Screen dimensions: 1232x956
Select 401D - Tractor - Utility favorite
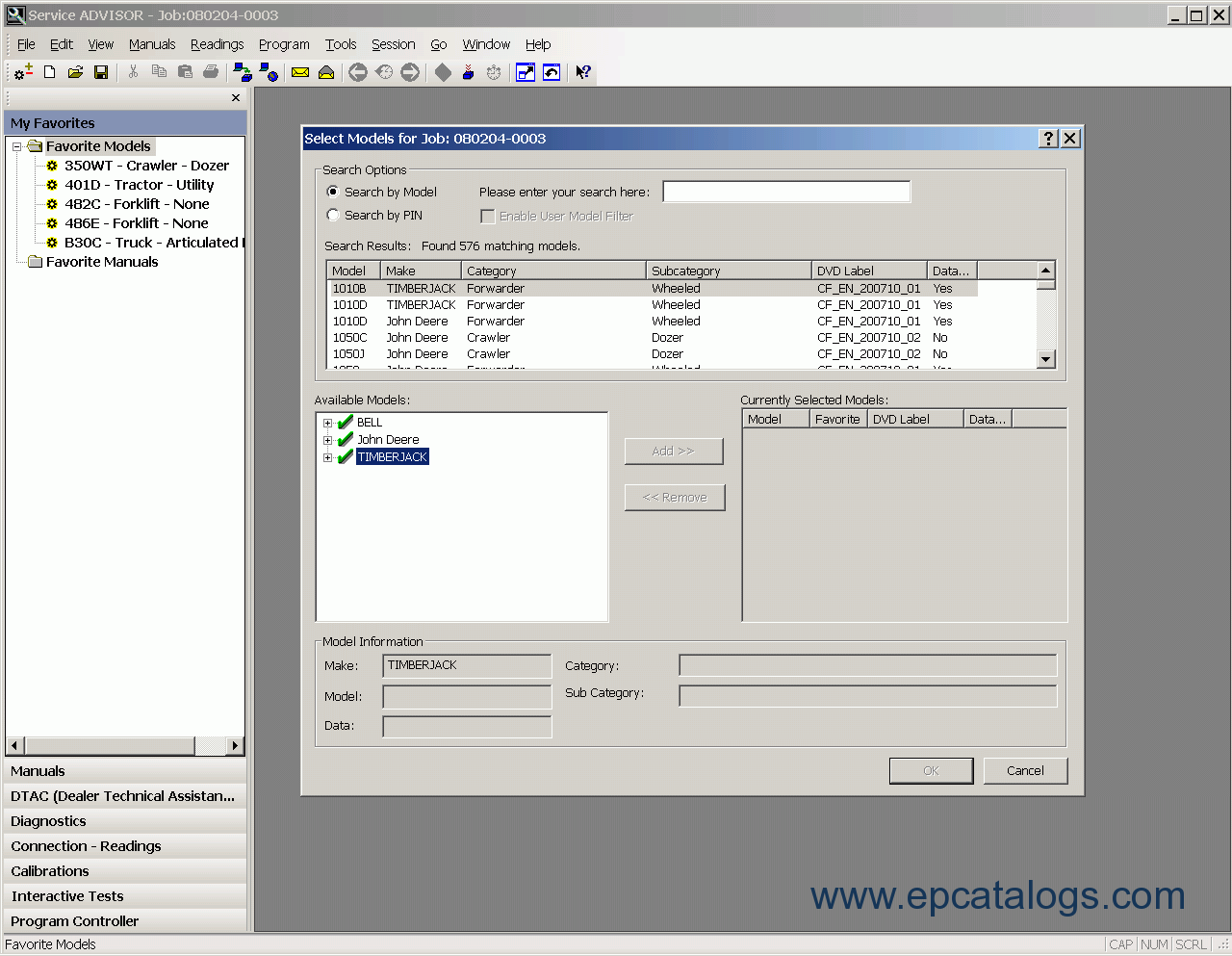click(139, 185)
